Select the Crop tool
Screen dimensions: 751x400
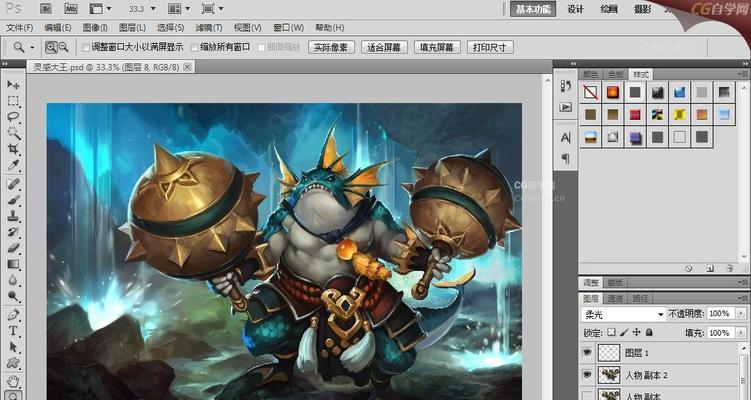pos(13,149)
